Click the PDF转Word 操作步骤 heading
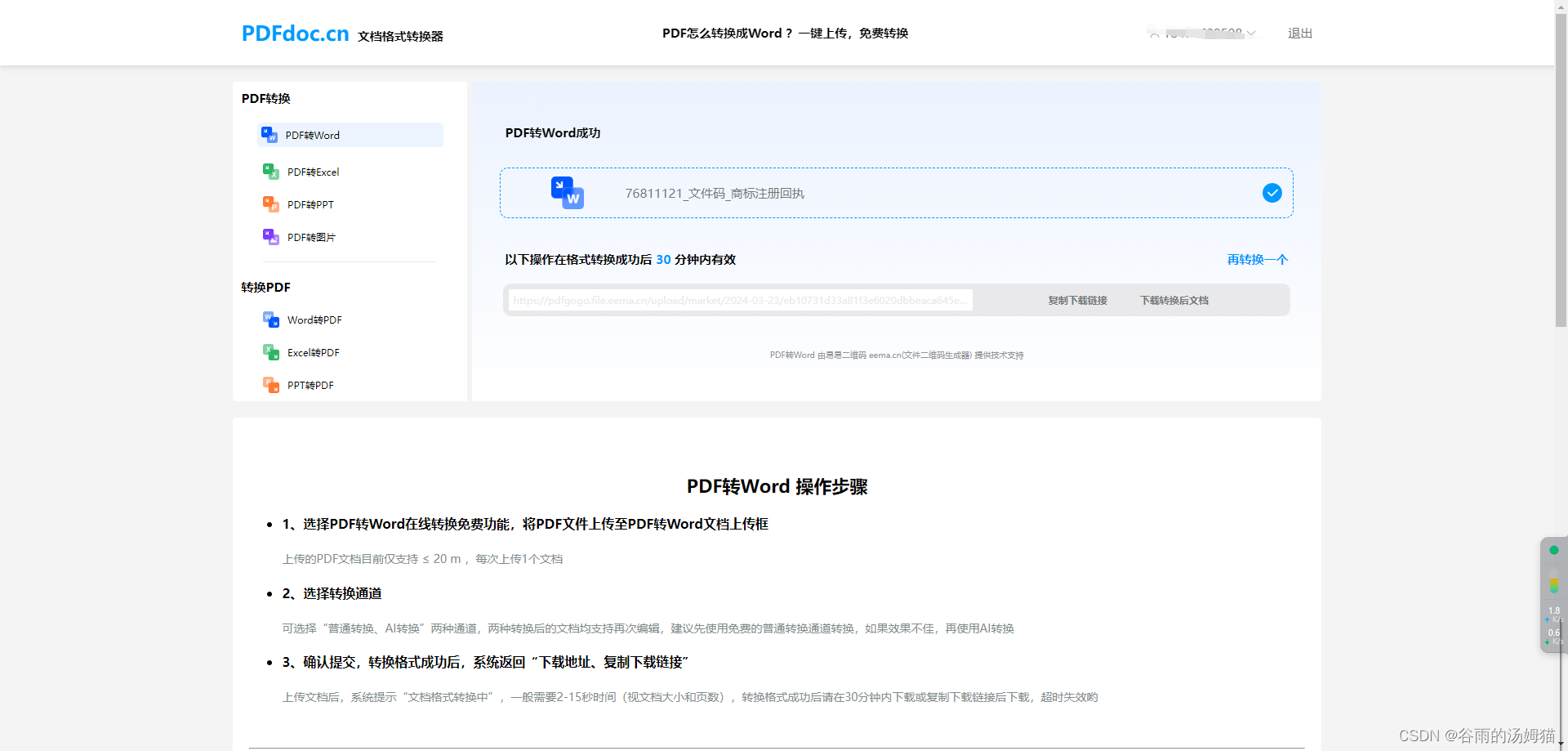The width and height of the screenshot is (1568, 751). tap(777, 486)
